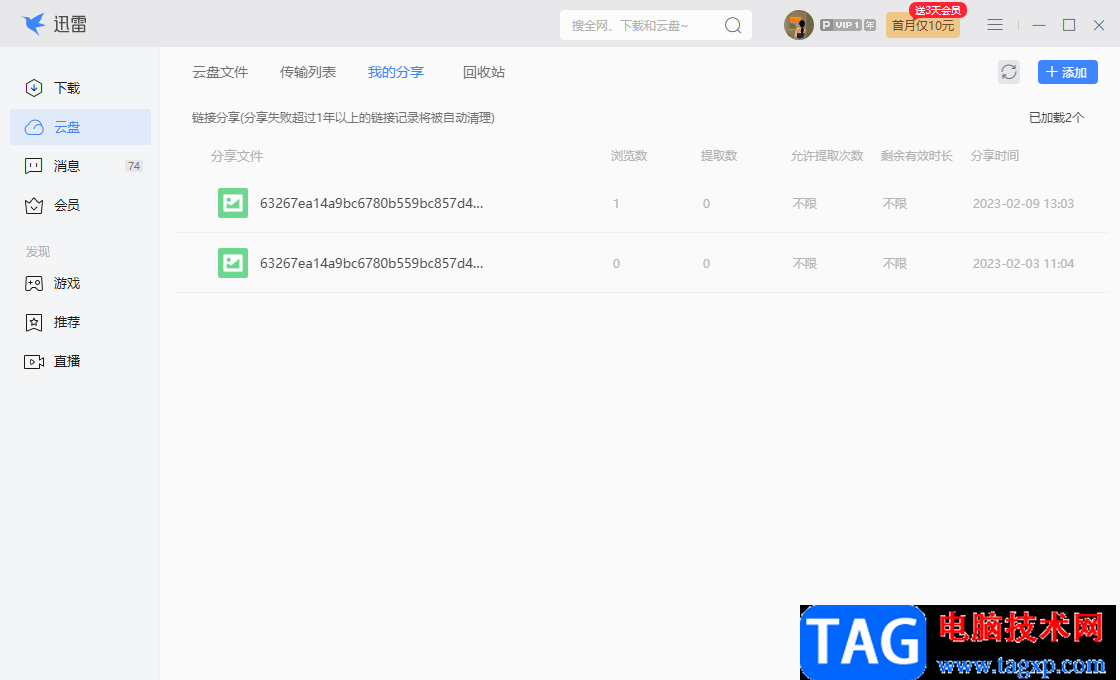Open 下载 in the sidebar

coord(80,88)
